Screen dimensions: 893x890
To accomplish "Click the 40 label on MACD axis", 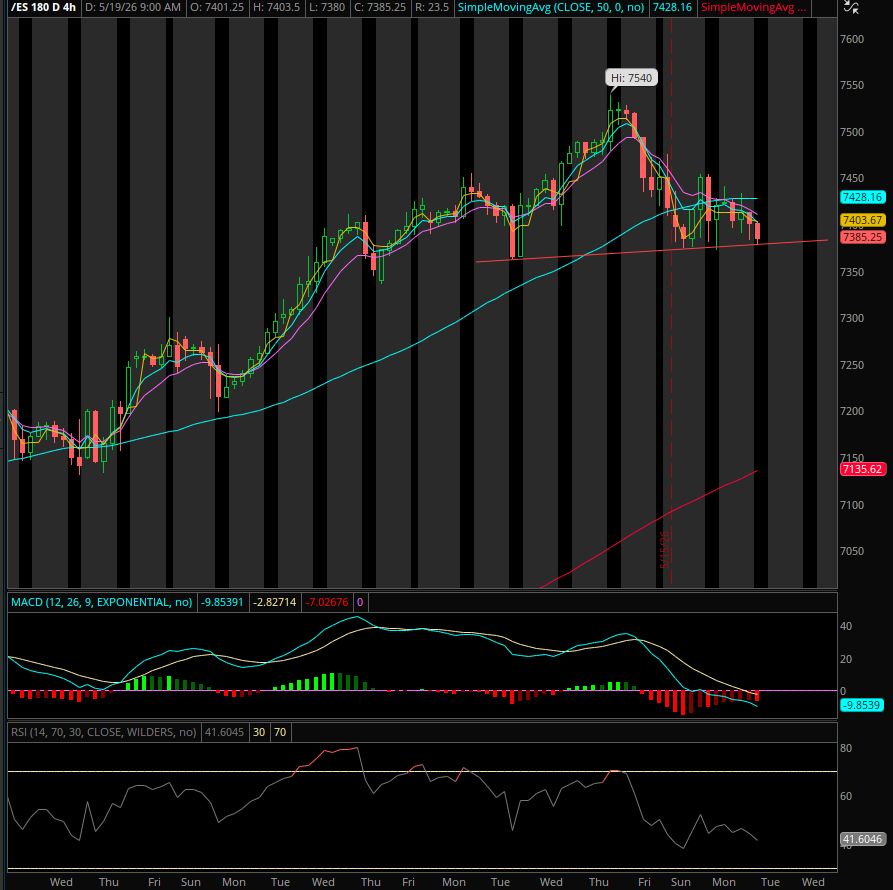I will (x=846, y=626).
